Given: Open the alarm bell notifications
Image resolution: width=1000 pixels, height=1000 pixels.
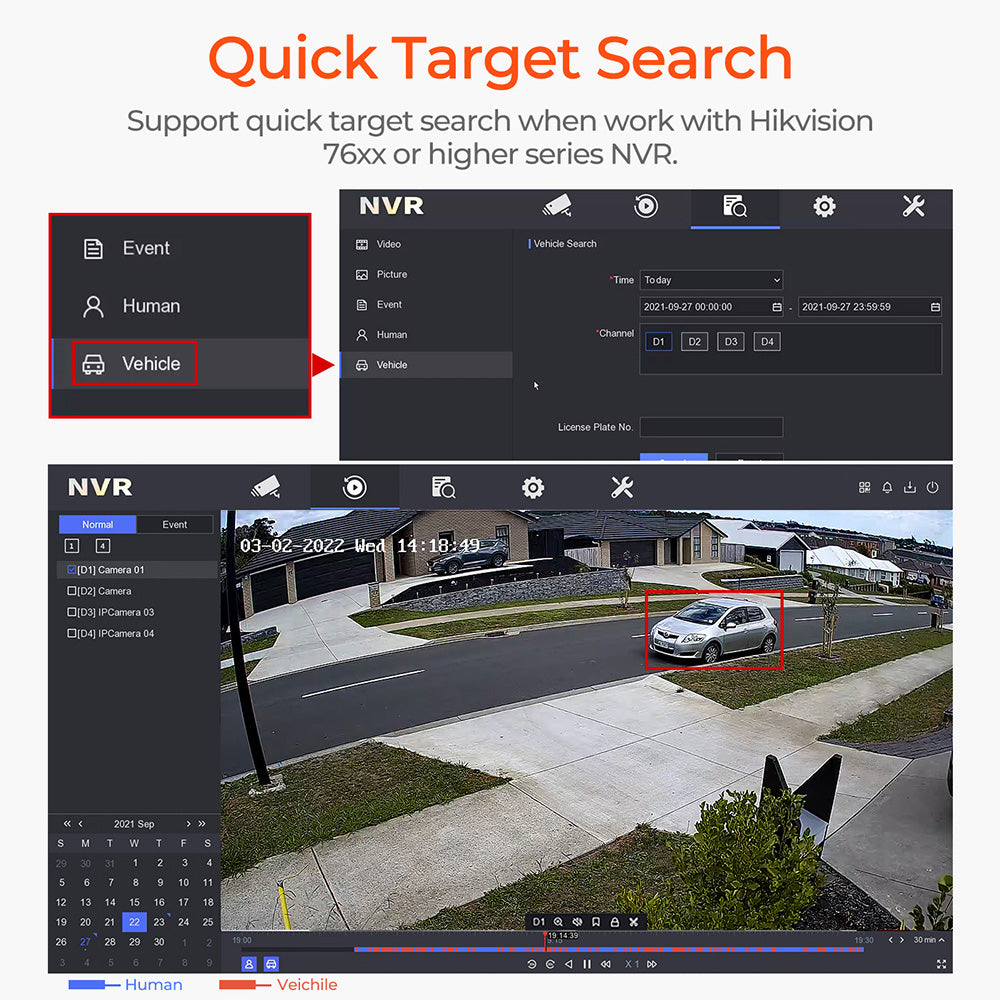Looking at the screenshot, I should pyautogui.click(x=887, y=488).
